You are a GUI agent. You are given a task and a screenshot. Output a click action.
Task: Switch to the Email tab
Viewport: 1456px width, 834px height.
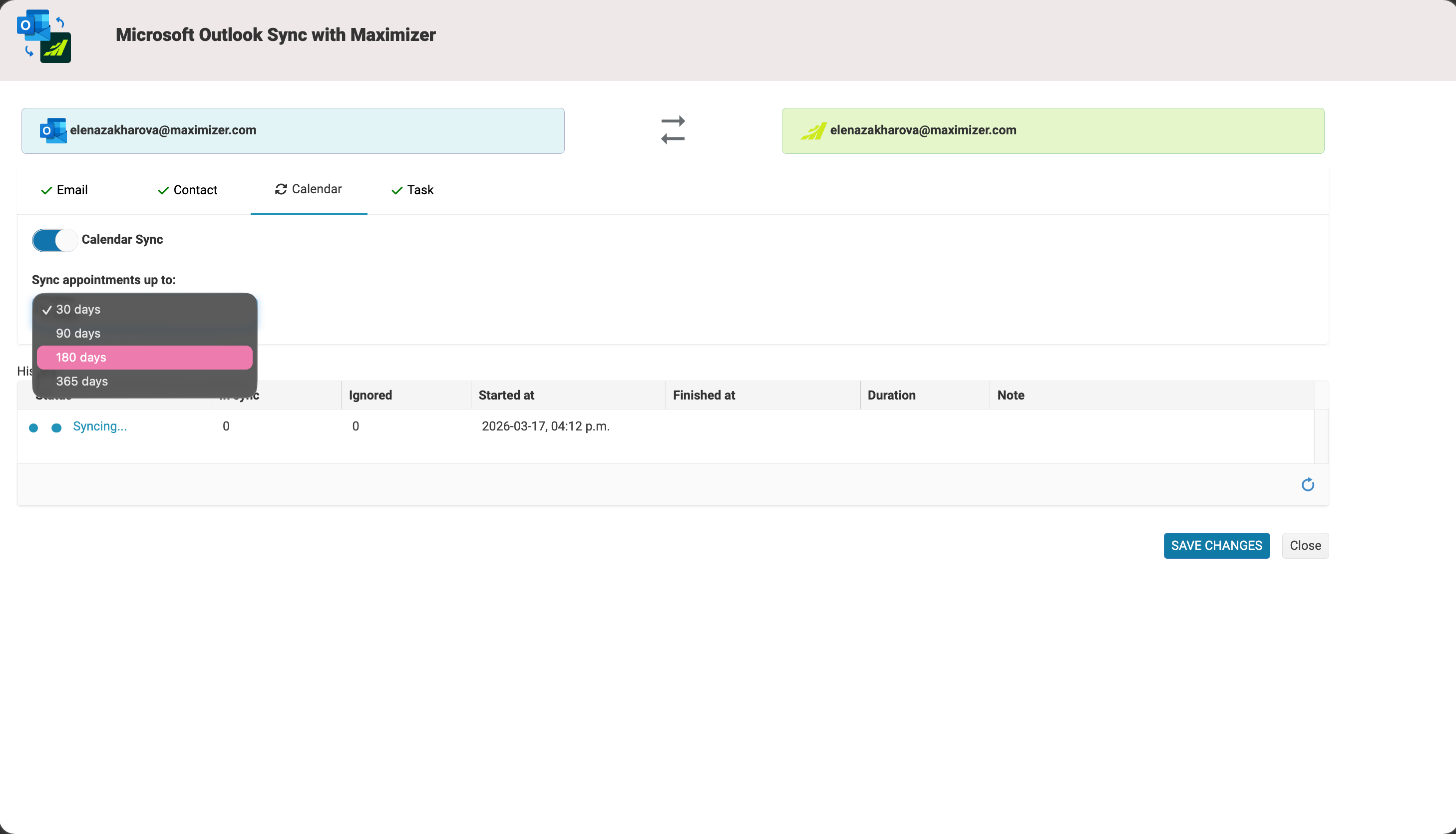(x=64, y=190)
